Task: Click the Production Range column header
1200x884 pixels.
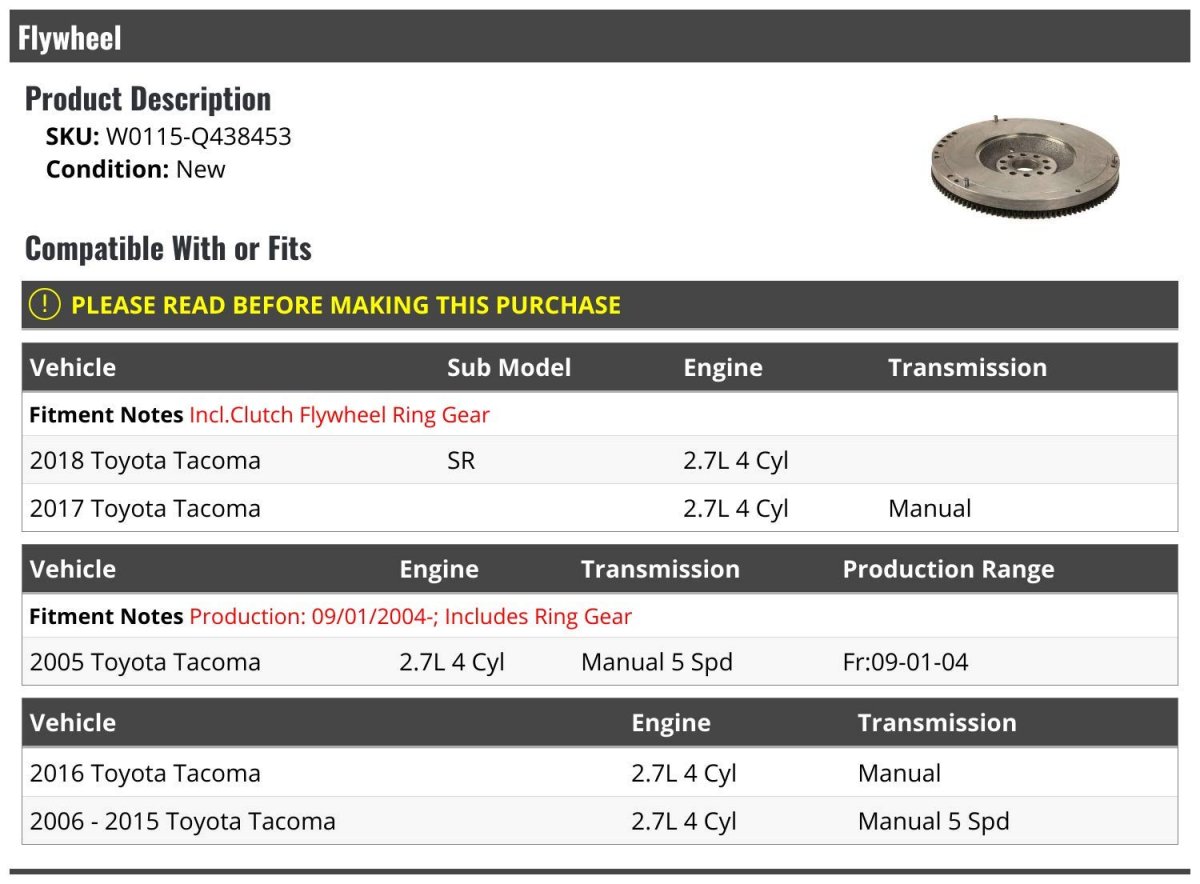Action: pyautogui.click(x=948, y=569)
